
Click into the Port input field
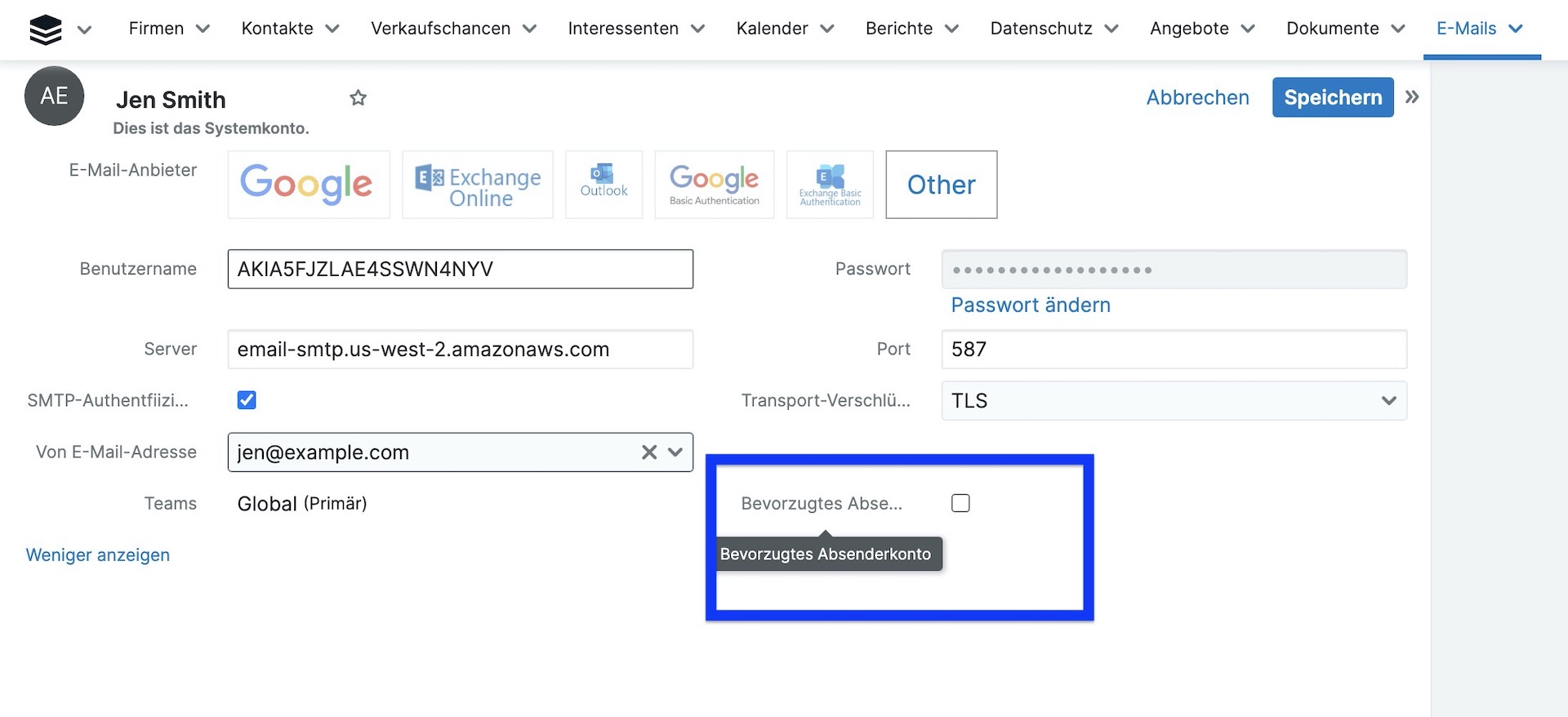click(1174, 350)
